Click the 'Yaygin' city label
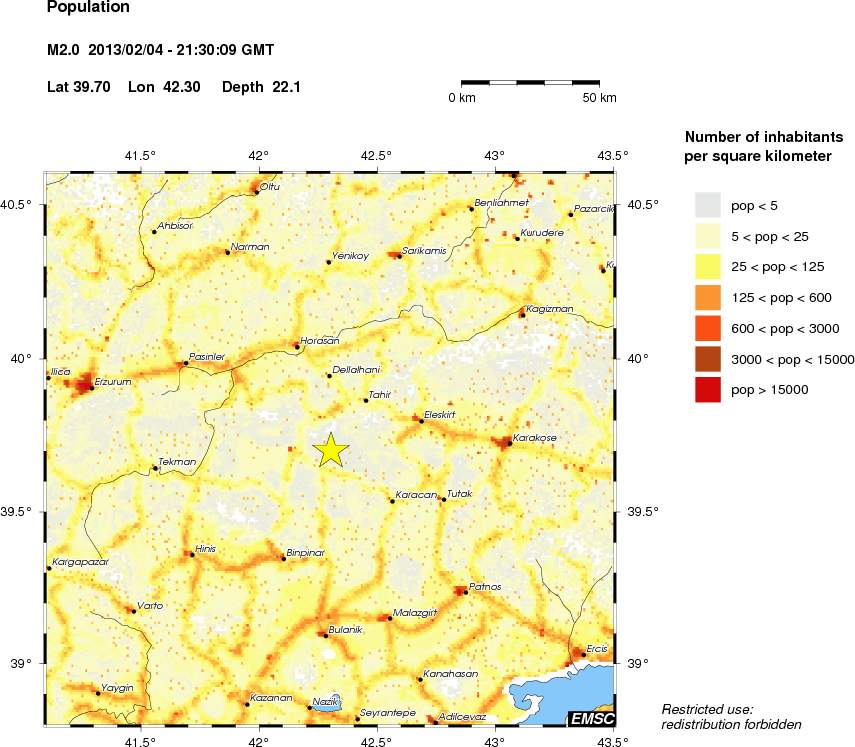855x747 pixels. pos(117,688)
